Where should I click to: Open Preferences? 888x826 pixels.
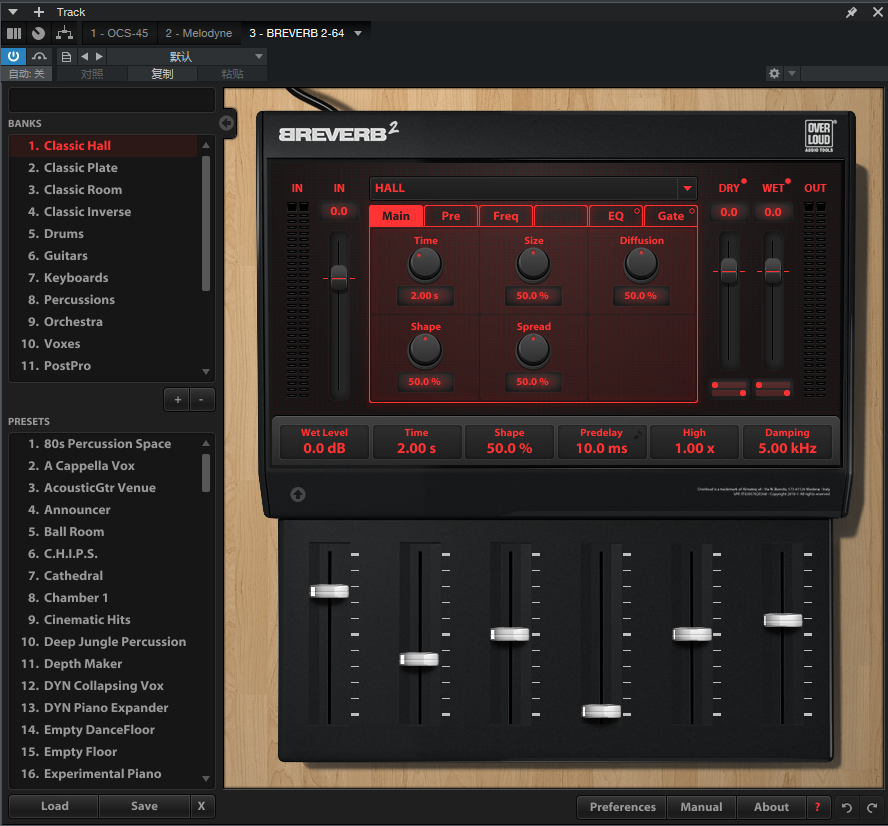pyautogui.click(x=622, y=807)
